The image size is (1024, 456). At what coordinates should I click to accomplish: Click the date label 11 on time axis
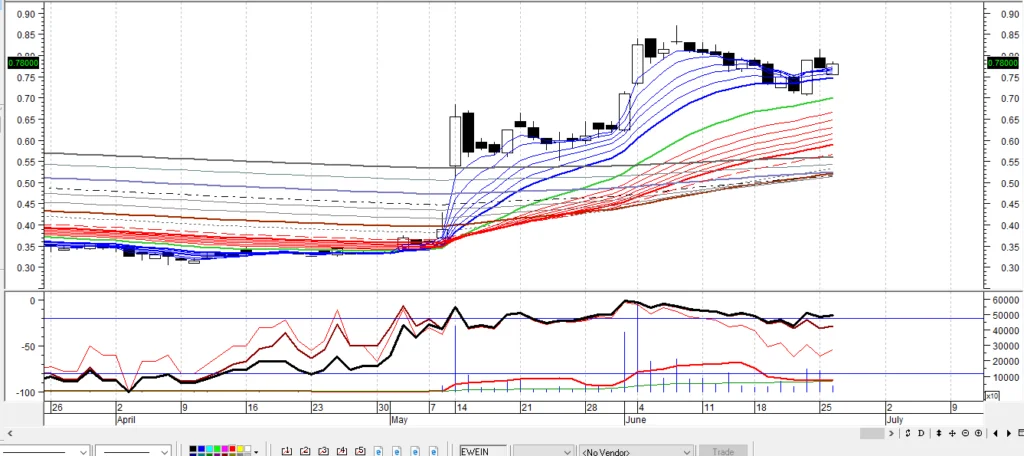point(709,408)
